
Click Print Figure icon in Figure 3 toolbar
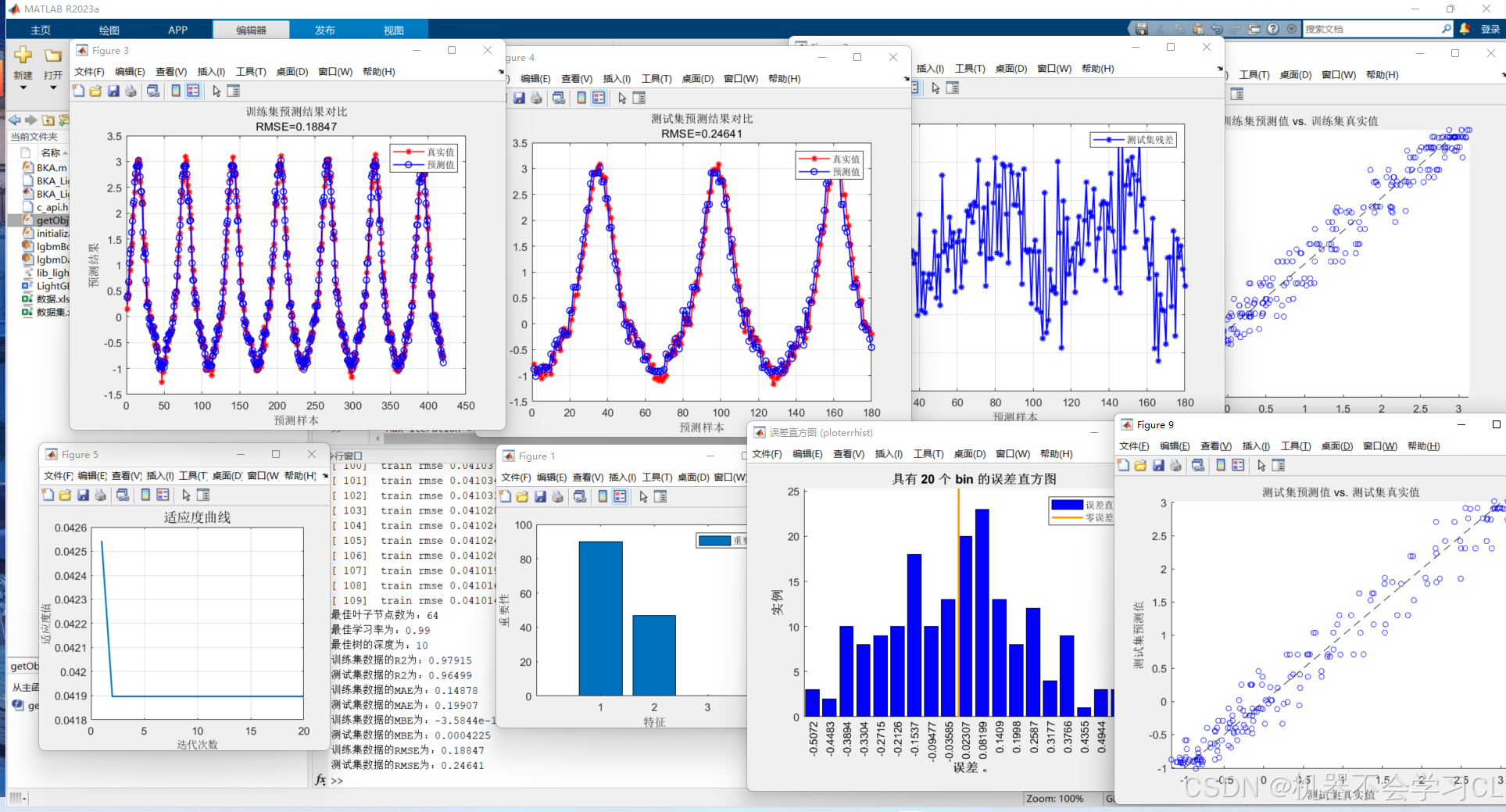click(x=131, y=91)
